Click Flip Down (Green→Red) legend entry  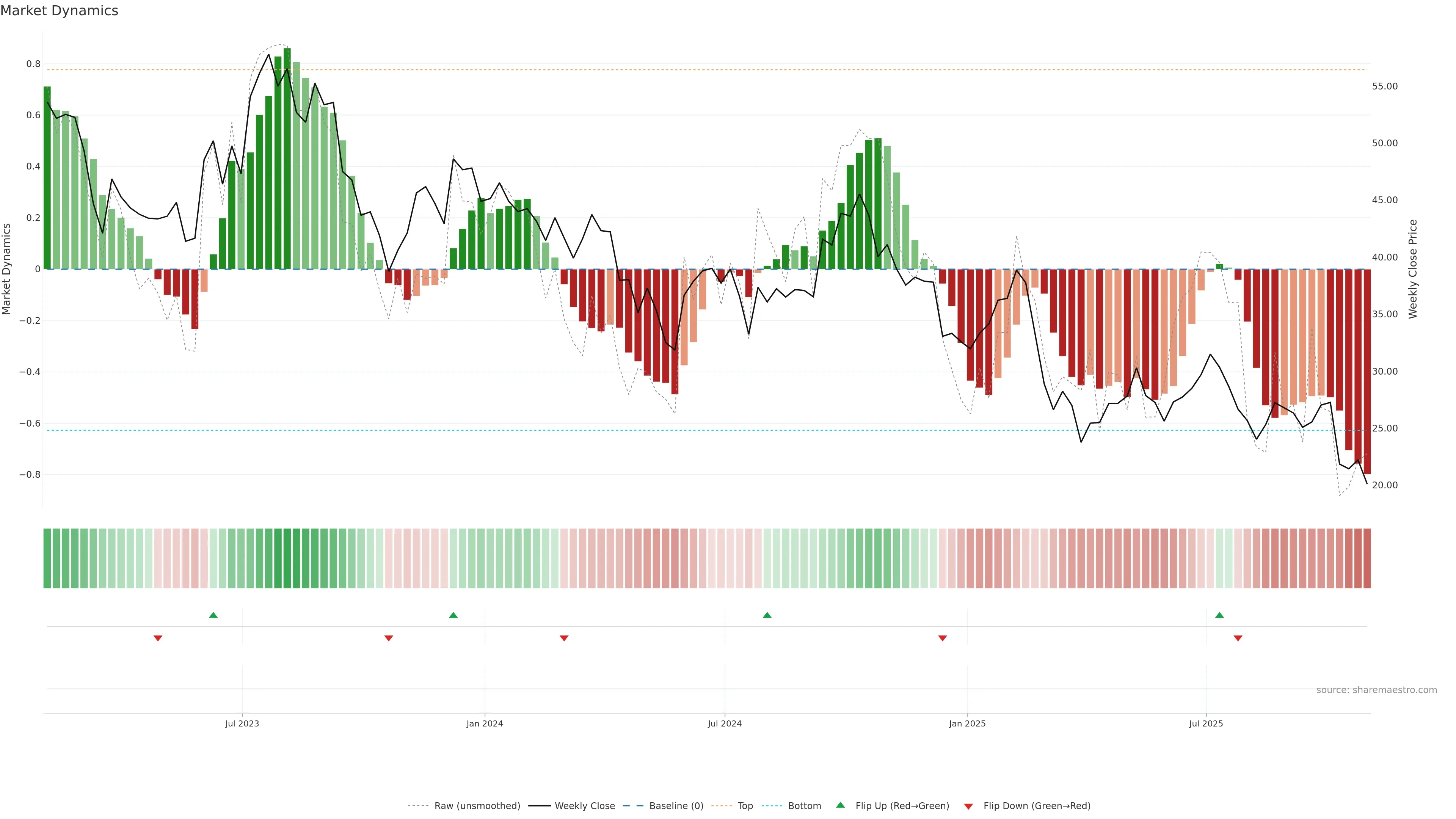coord(1037,806)
